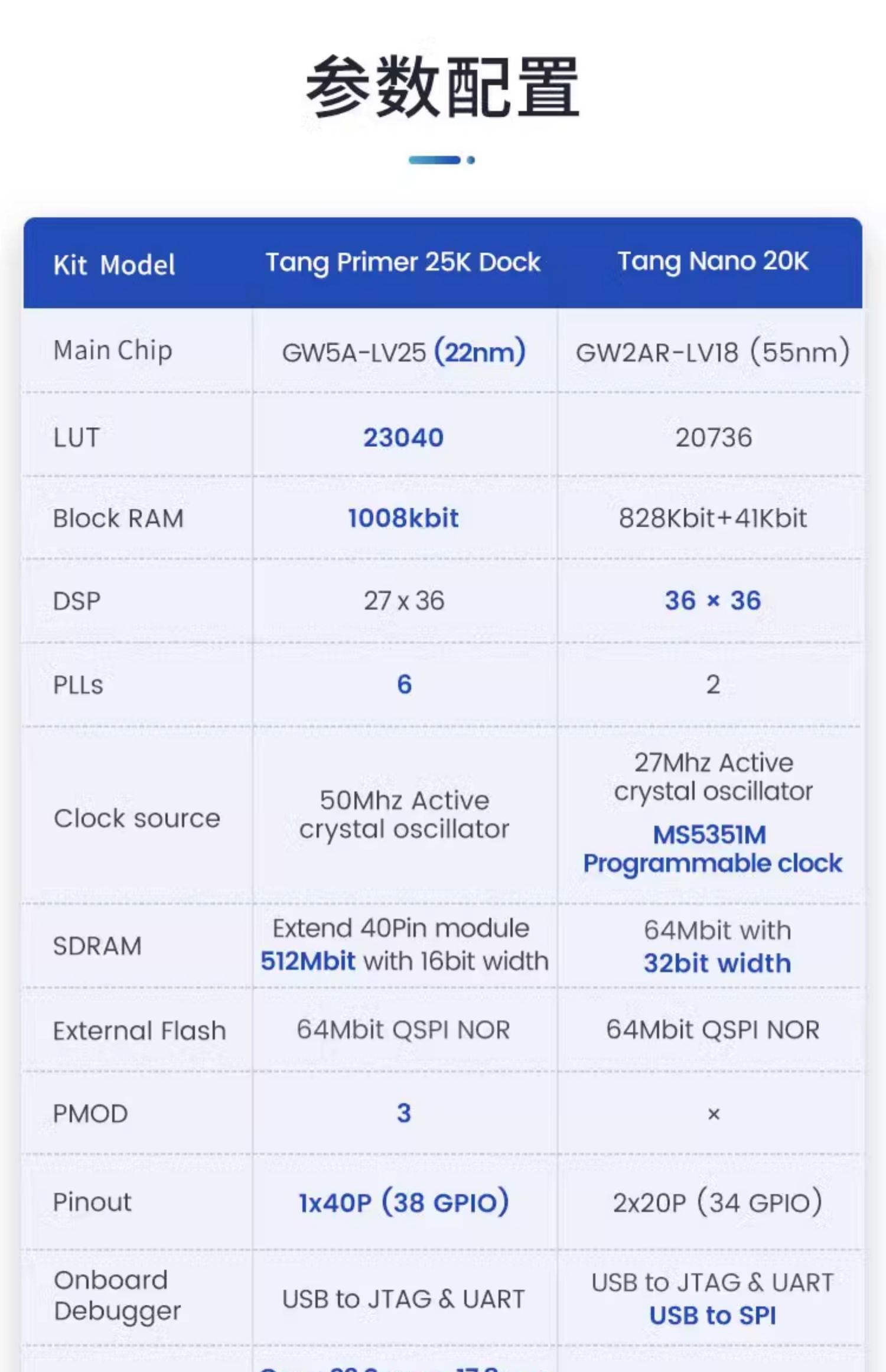Viewport: 886px width, 1372px height.
Task: Click the External Flash row label
Action: [x=139, y=1031]
